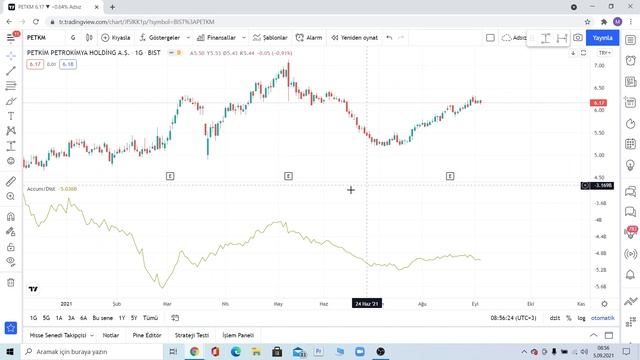The height and width of the screenshot is (360, 640).
Task: Open the watchlist panel icon
Action: pos(630,40)
